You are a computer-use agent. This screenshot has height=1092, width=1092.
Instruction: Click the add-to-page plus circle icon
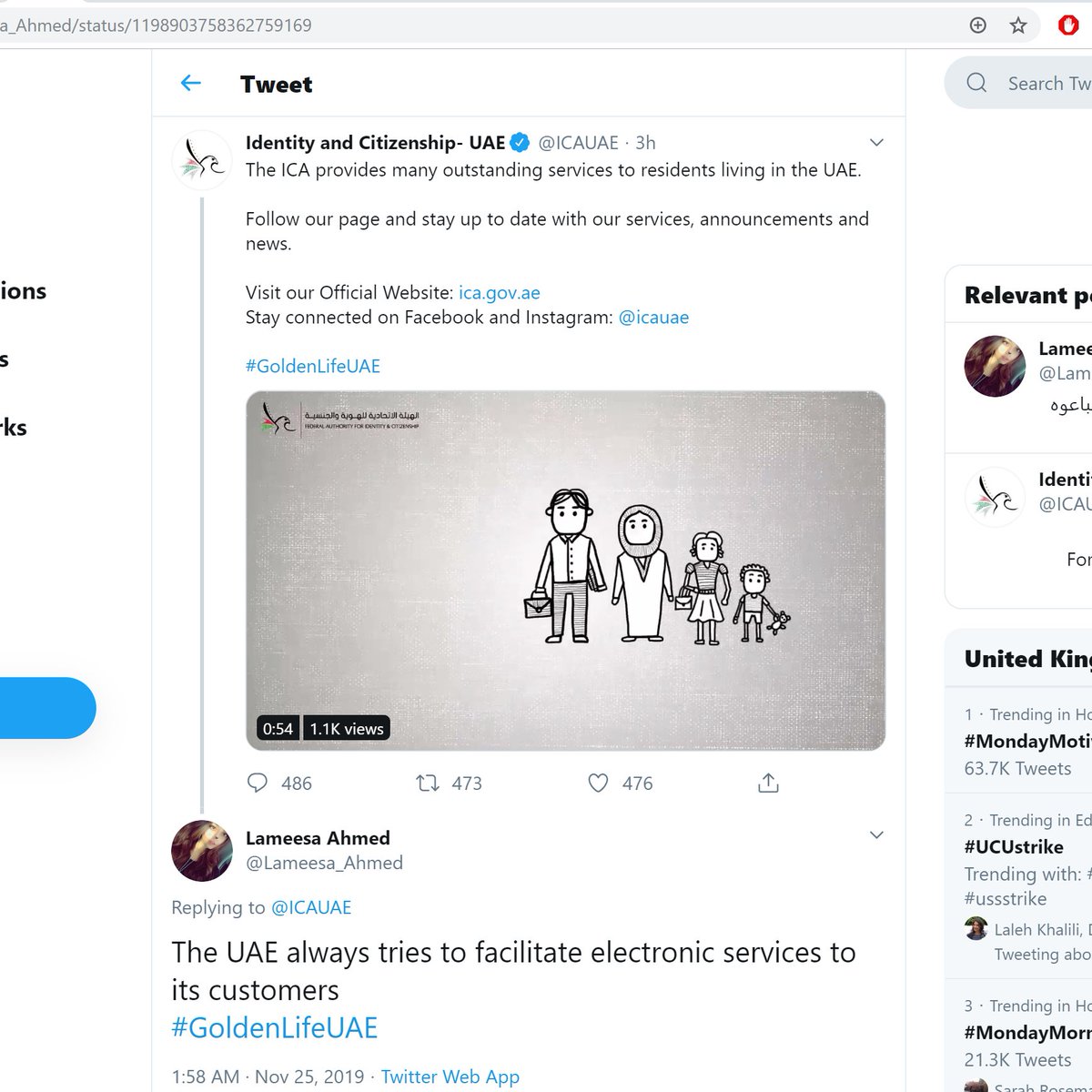(978, 25)
